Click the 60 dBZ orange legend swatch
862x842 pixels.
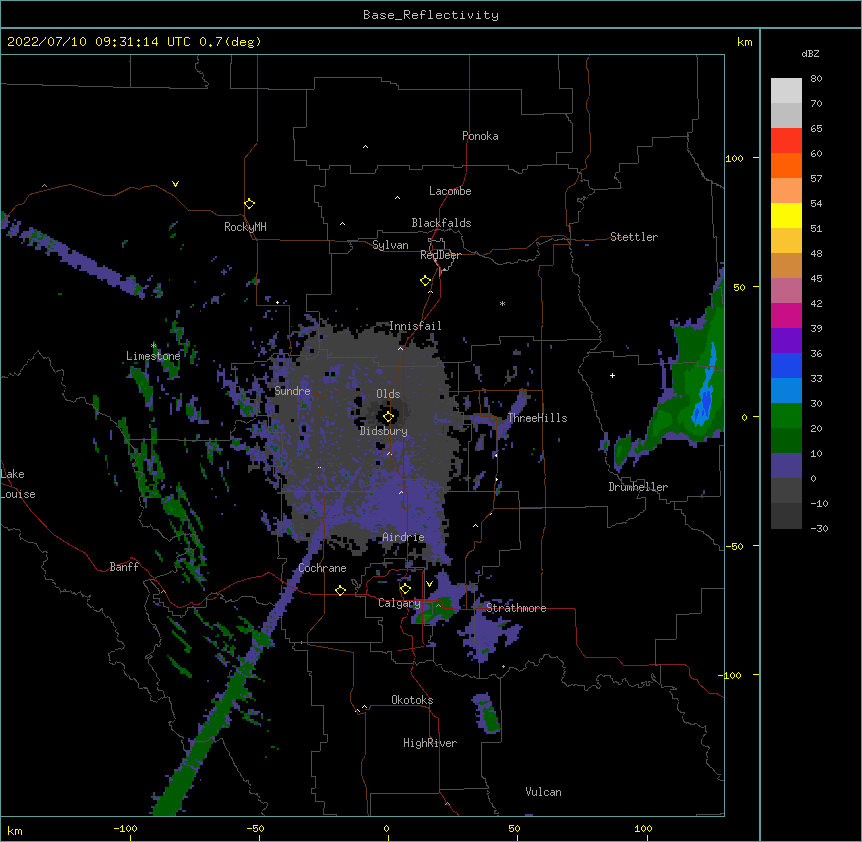tap(786, 165)
